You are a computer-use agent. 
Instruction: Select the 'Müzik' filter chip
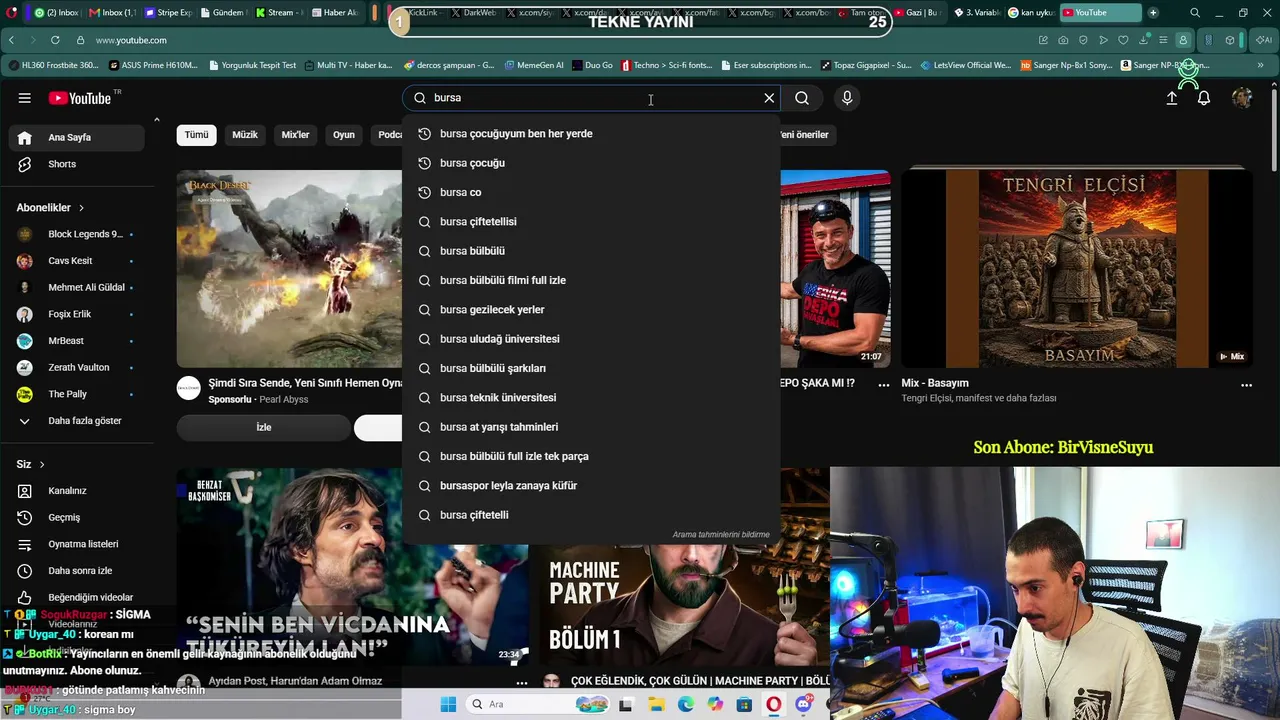point(245,135)
